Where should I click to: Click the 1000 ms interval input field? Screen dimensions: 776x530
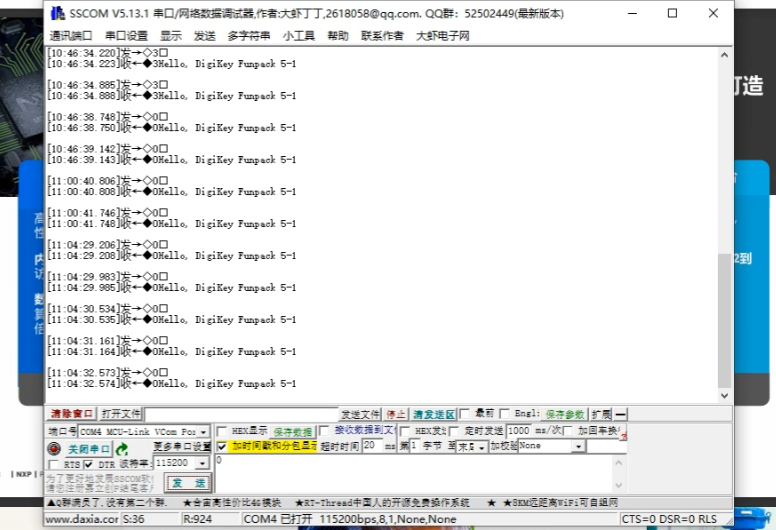point(519,431)
